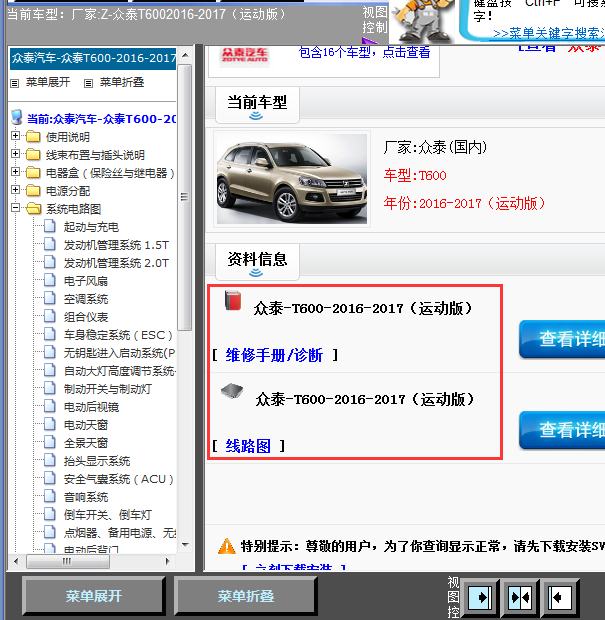Click the 当前:众泰汽车-众泰T600 root node
The height and width of the screenshot is (620, 605).
click(x=101, y=118)
